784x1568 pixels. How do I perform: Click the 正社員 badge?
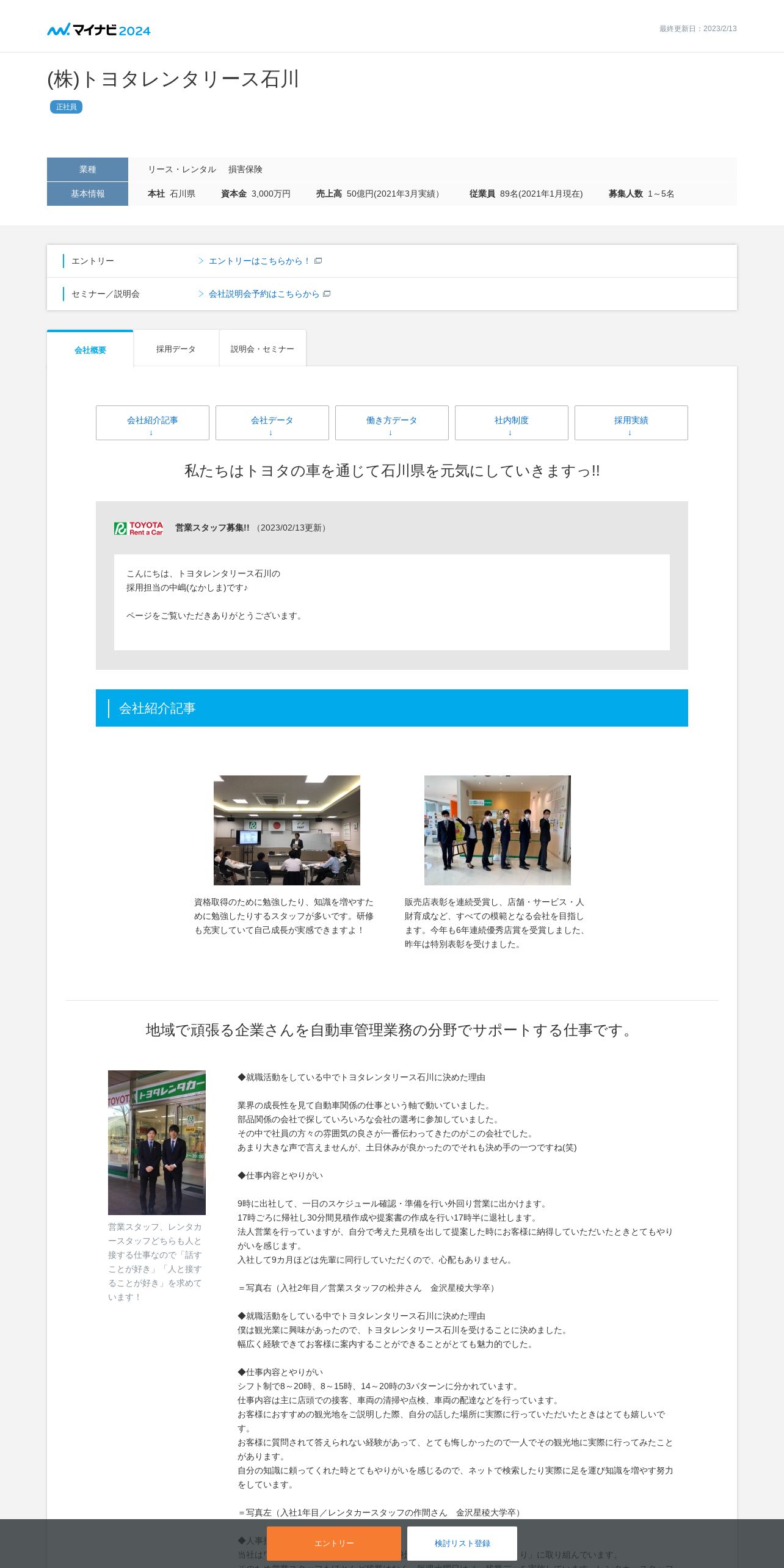pos(66,107)
